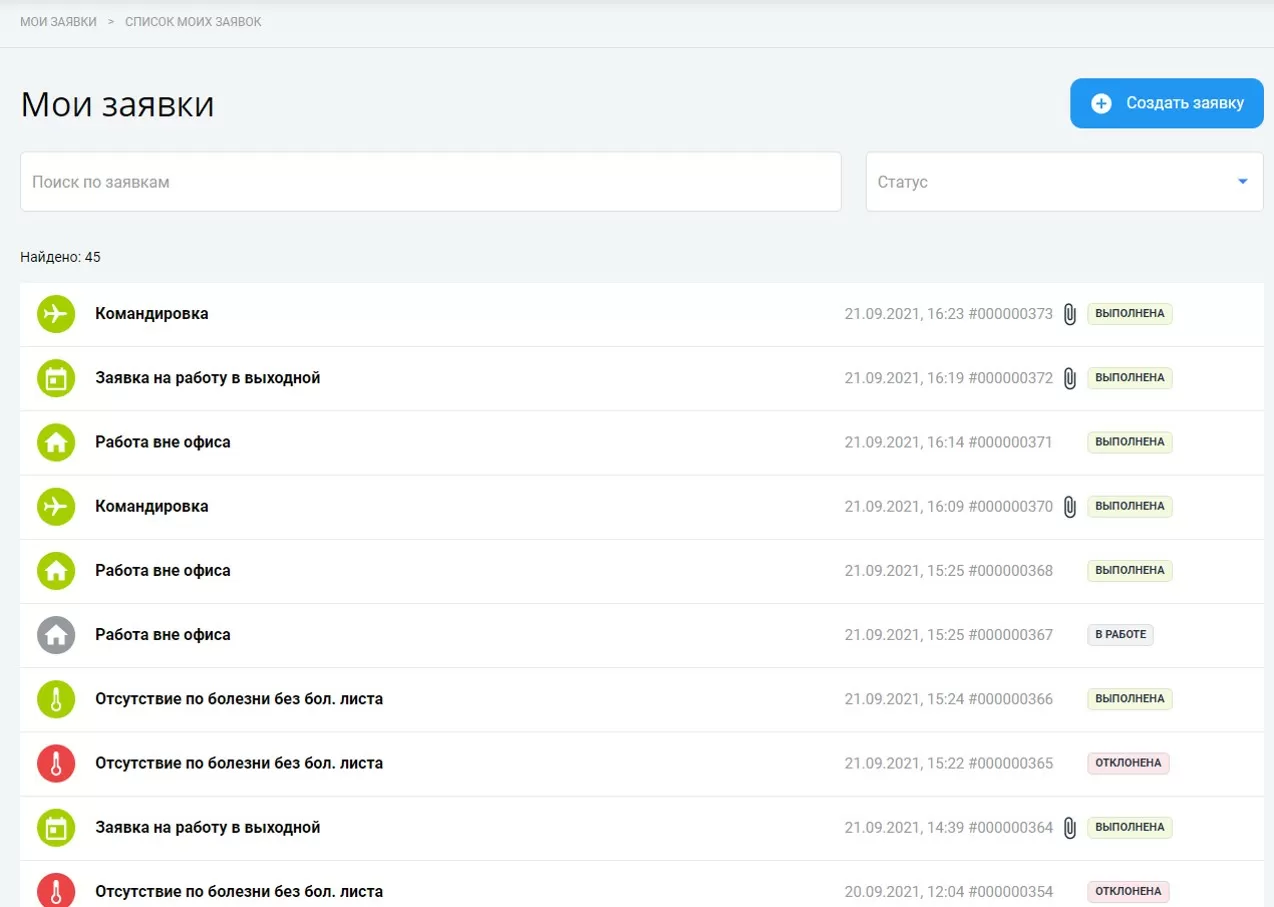Click the blue arrow in Статус field
The width and height of the screenshot is (1274, 907).
coord(1243,182)
